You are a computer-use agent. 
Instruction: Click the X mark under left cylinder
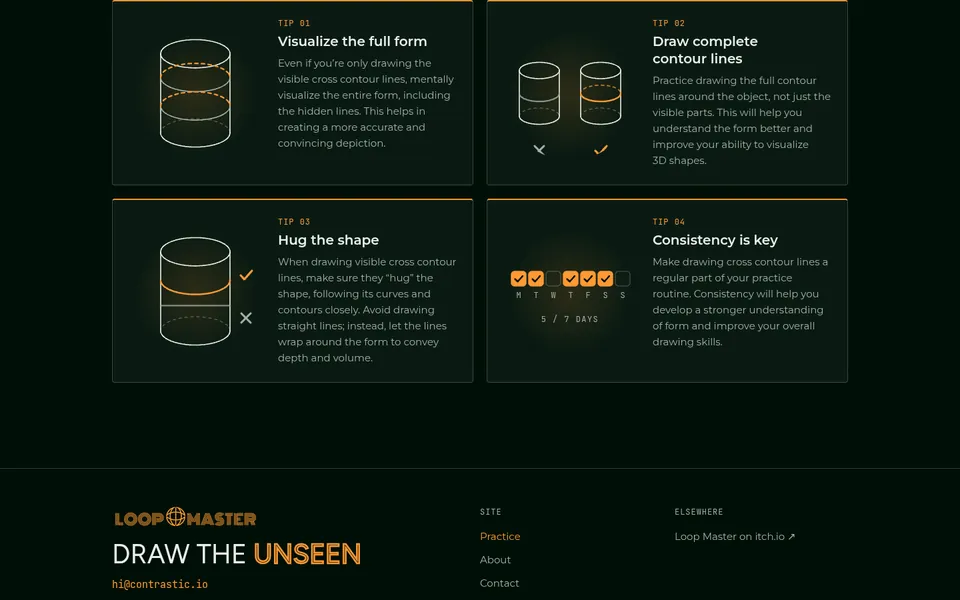pos(539,149)
